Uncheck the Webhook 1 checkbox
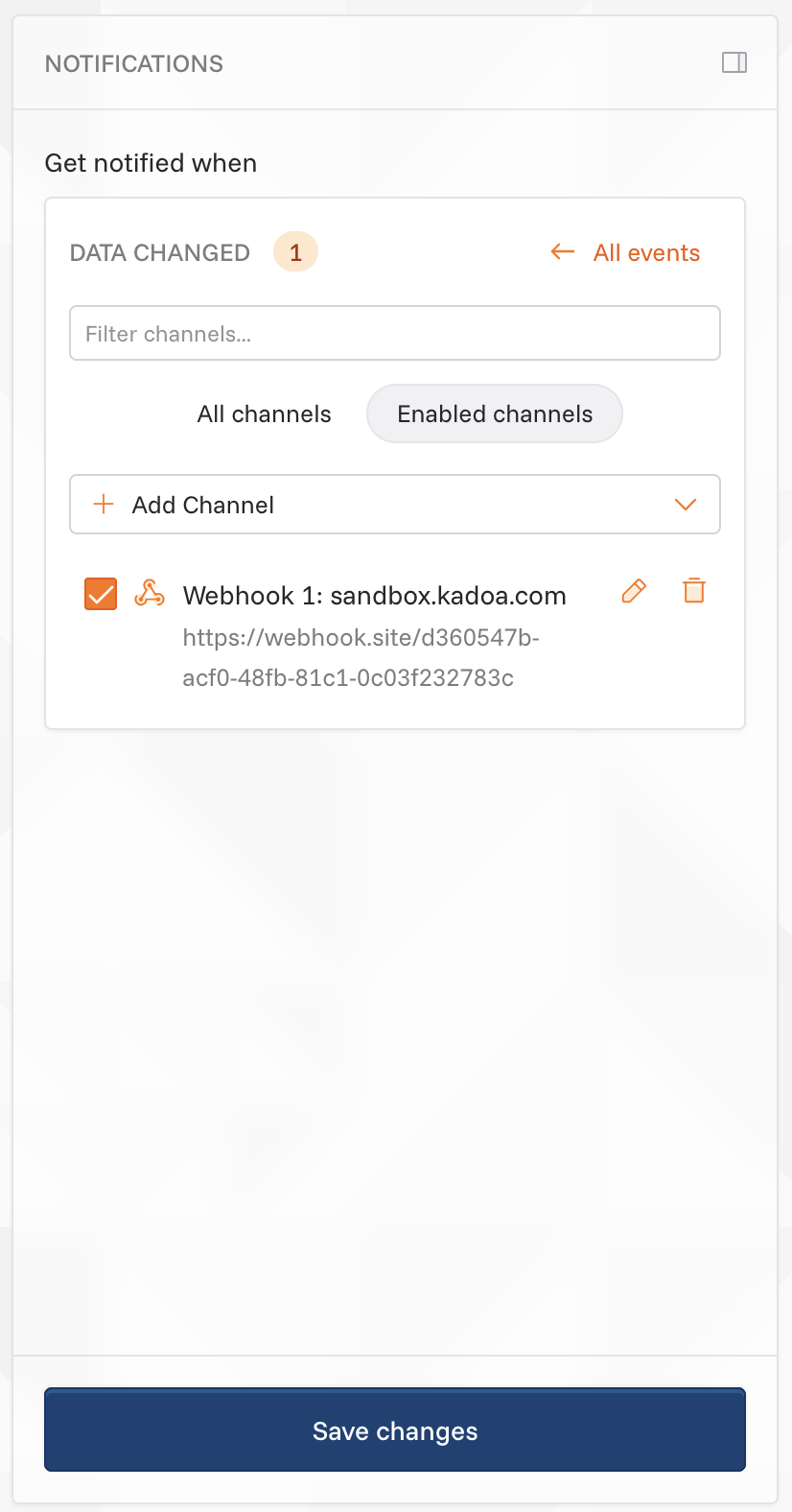792x1512 pixels. pos(101,594)
